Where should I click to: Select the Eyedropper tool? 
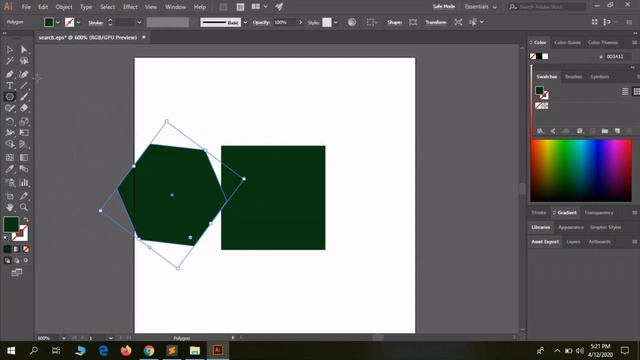tap(9, 169)
